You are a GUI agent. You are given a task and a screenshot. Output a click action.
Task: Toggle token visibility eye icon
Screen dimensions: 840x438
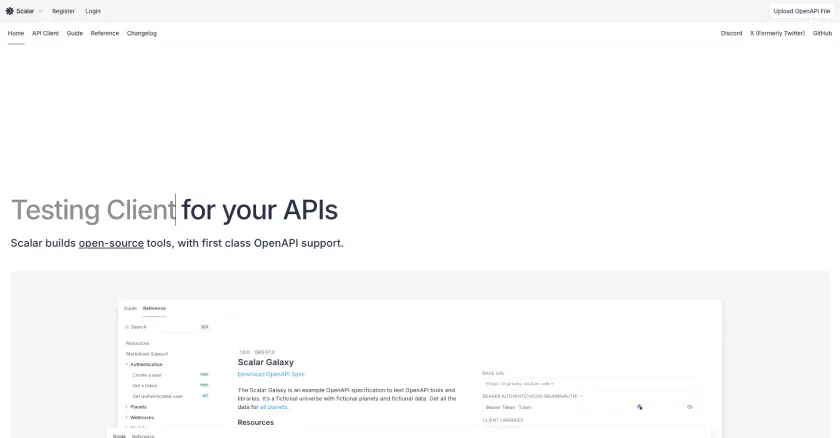689,407
